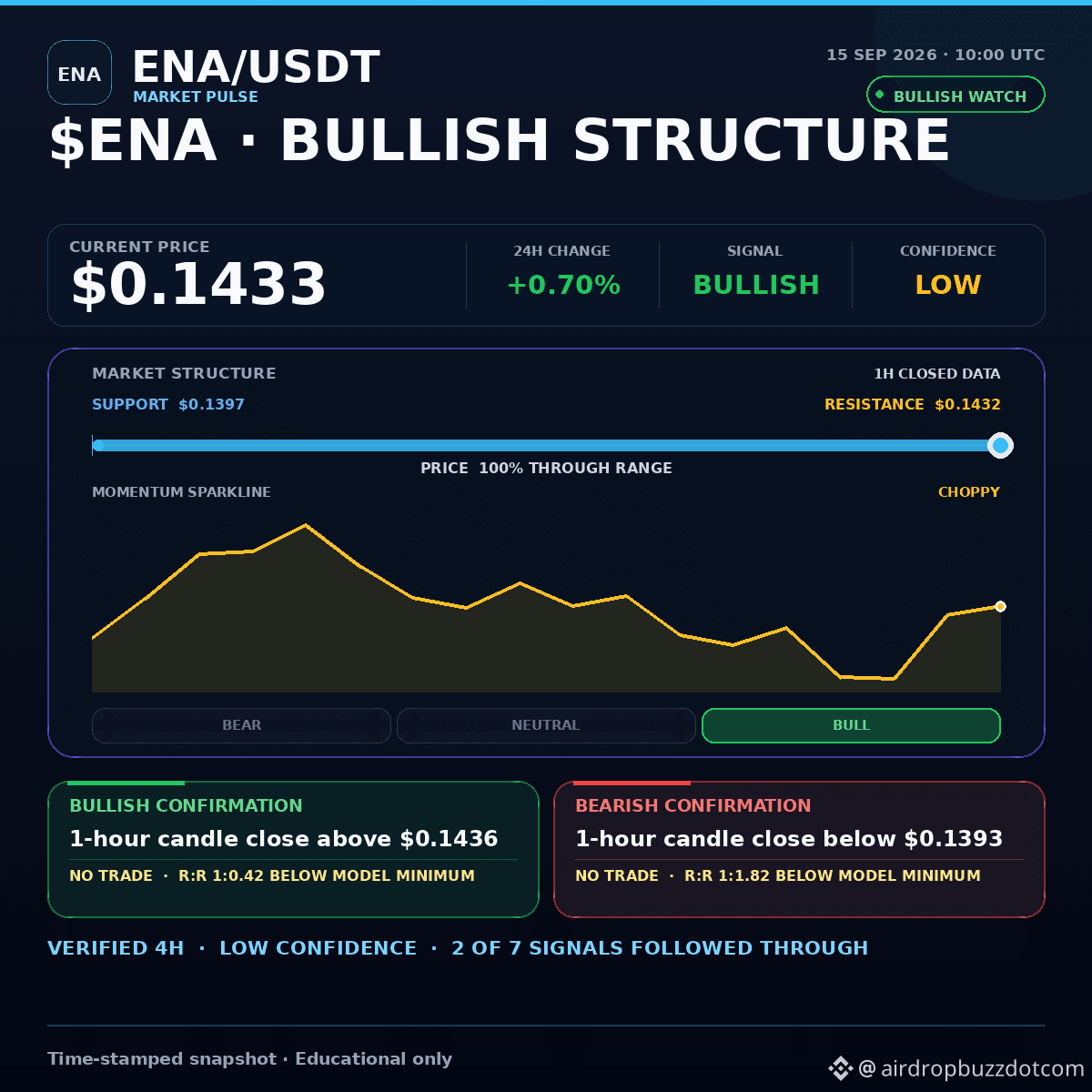Click the $0.1433 current price value
1092x1092 pixels.
(x=198, y=284)
